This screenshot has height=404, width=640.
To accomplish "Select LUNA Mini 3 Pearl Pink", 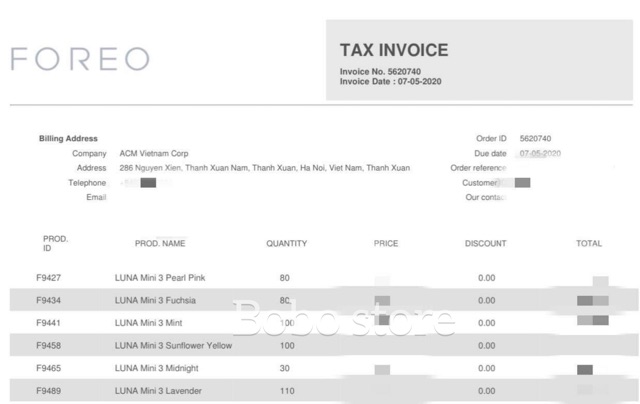I will tap(160, 278).
